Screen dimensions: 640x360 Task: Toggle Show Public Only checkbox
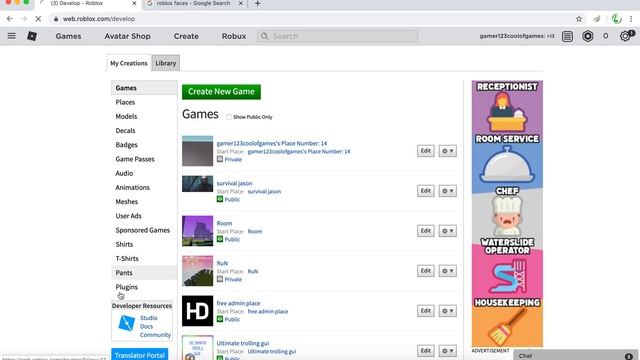229,117
